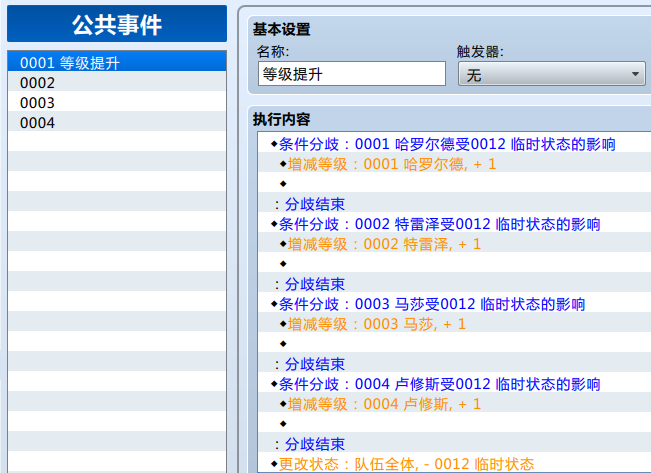Select empty command line under 哈罗尔德 level change
Screen dimensions: 651x473
pyautogui.click(x=454, y=184)
